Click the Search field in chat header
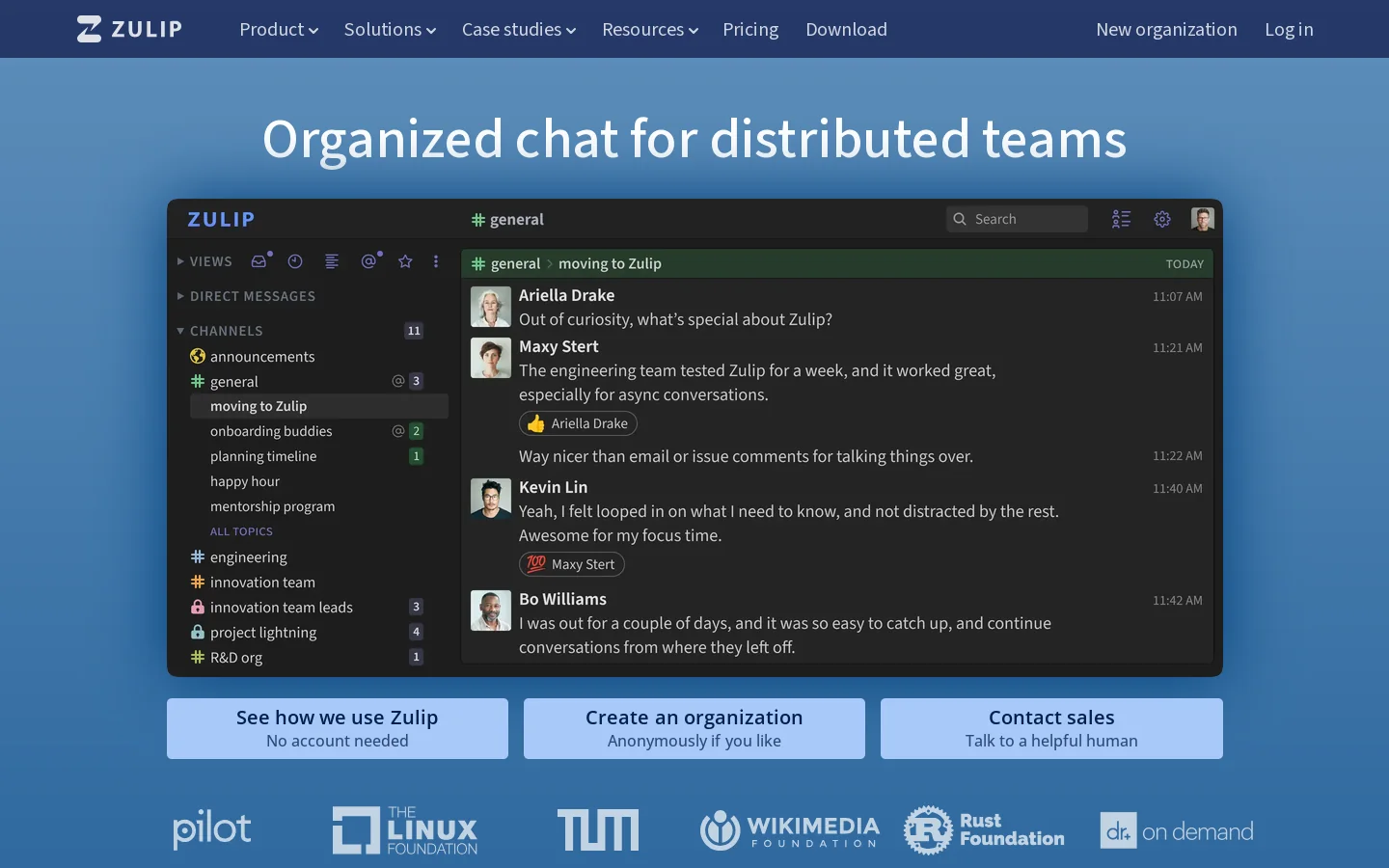 [x=1017, y=219]
